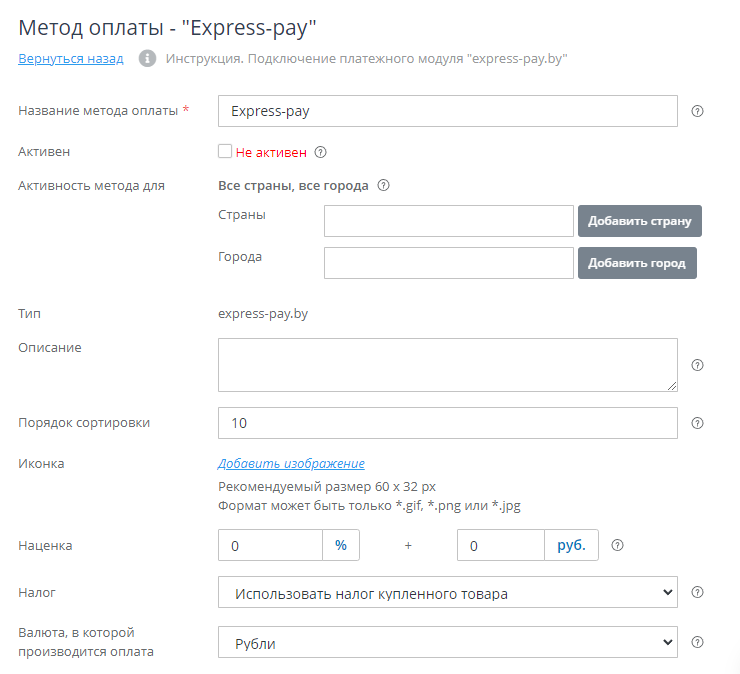Click help icon beside the Описание textarea
Image resolution: width=740 pixels, height=674 pixels.
(698, 365)
